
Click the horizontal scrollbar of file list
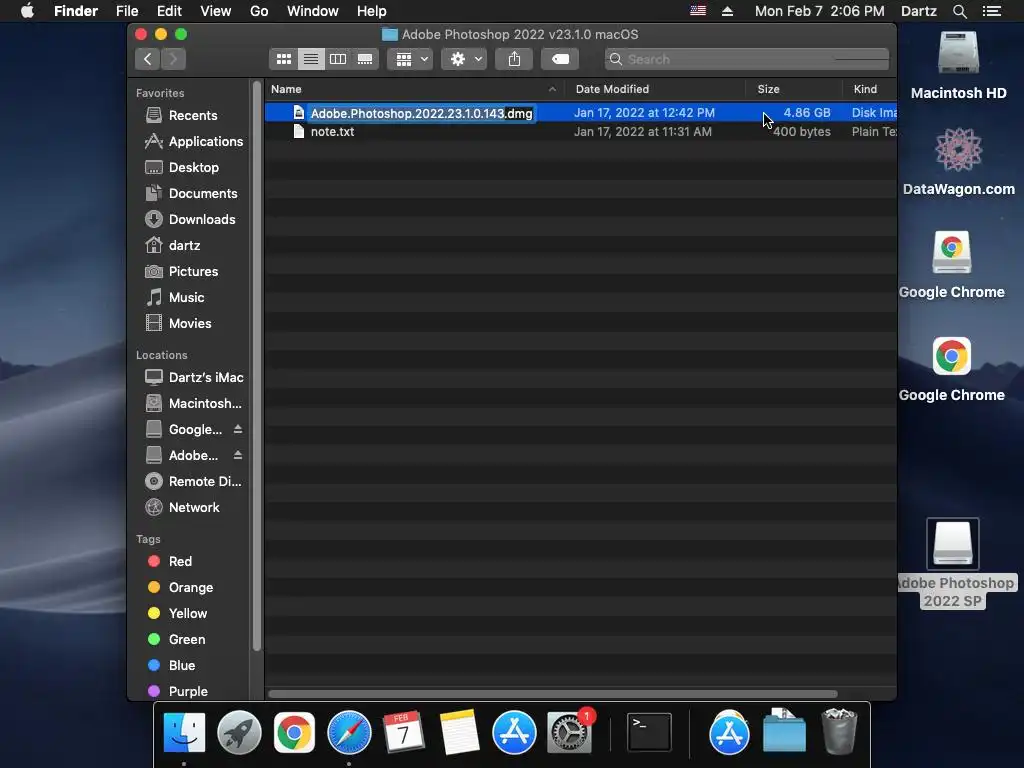point(552,694)
